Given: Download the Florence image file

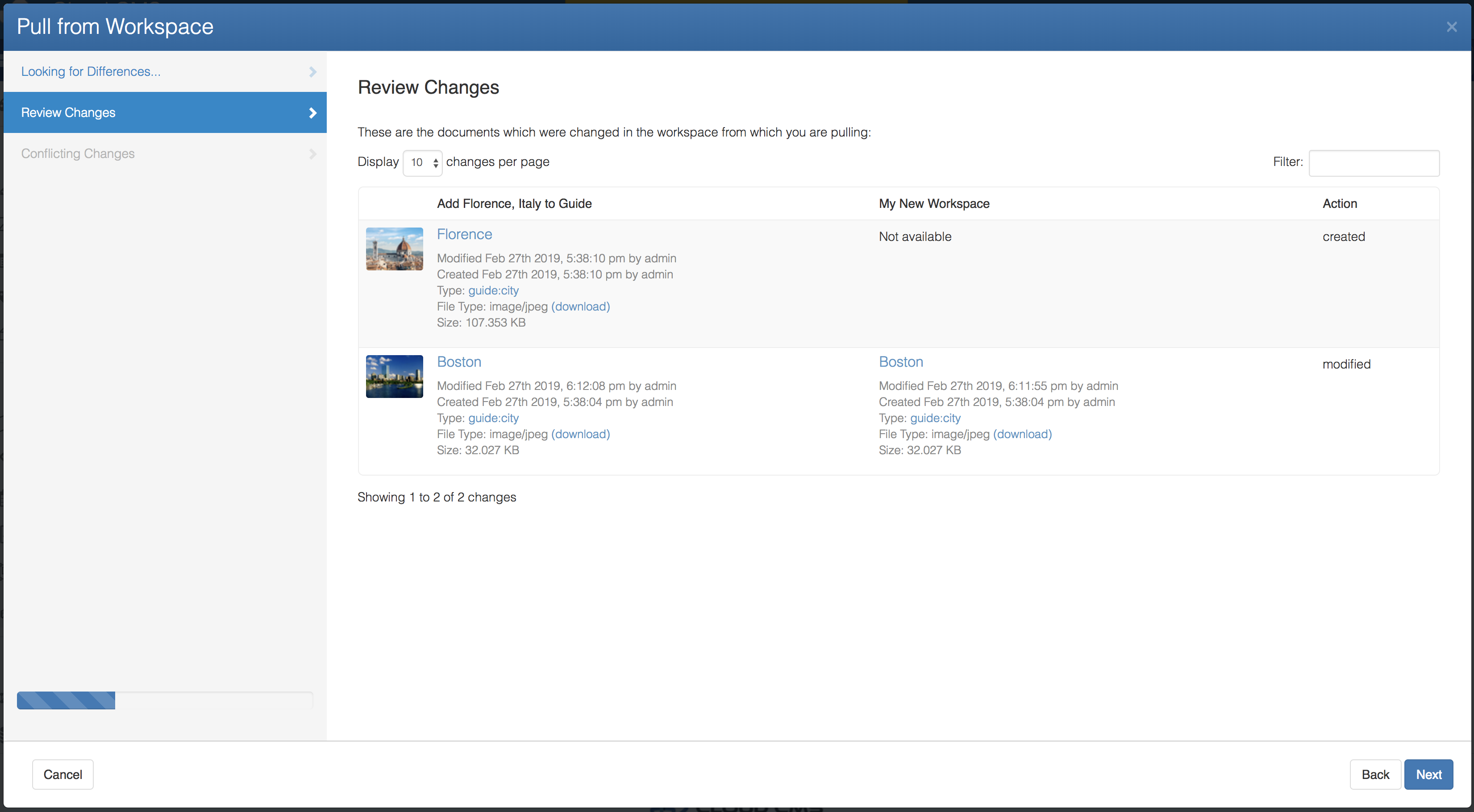Looking at the screenshot, I should point(580,307).
